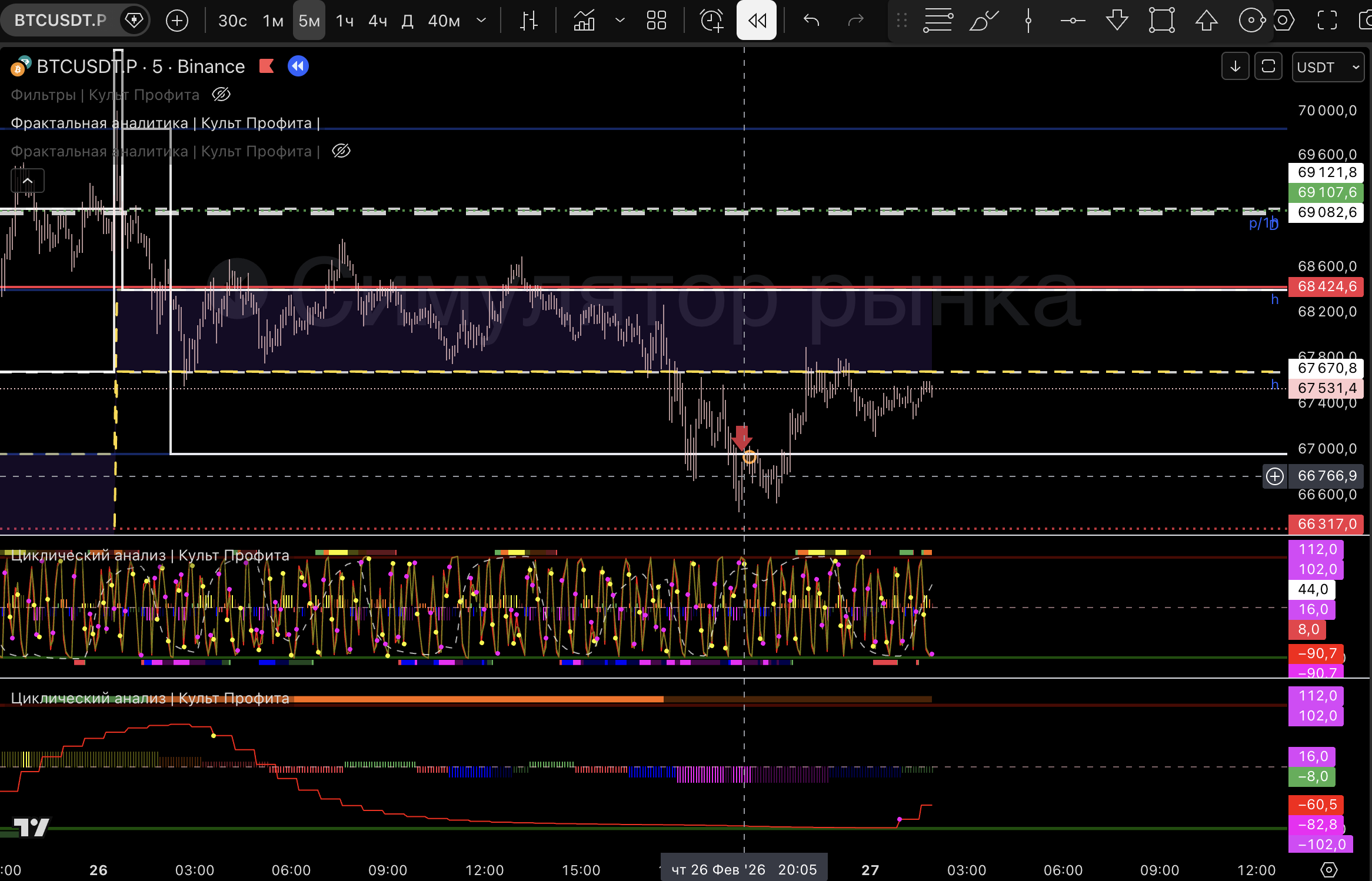Toggle the auto-scale square button near USDT
This screenshot has height=881, width=1372.
[x=1268, y=66]
